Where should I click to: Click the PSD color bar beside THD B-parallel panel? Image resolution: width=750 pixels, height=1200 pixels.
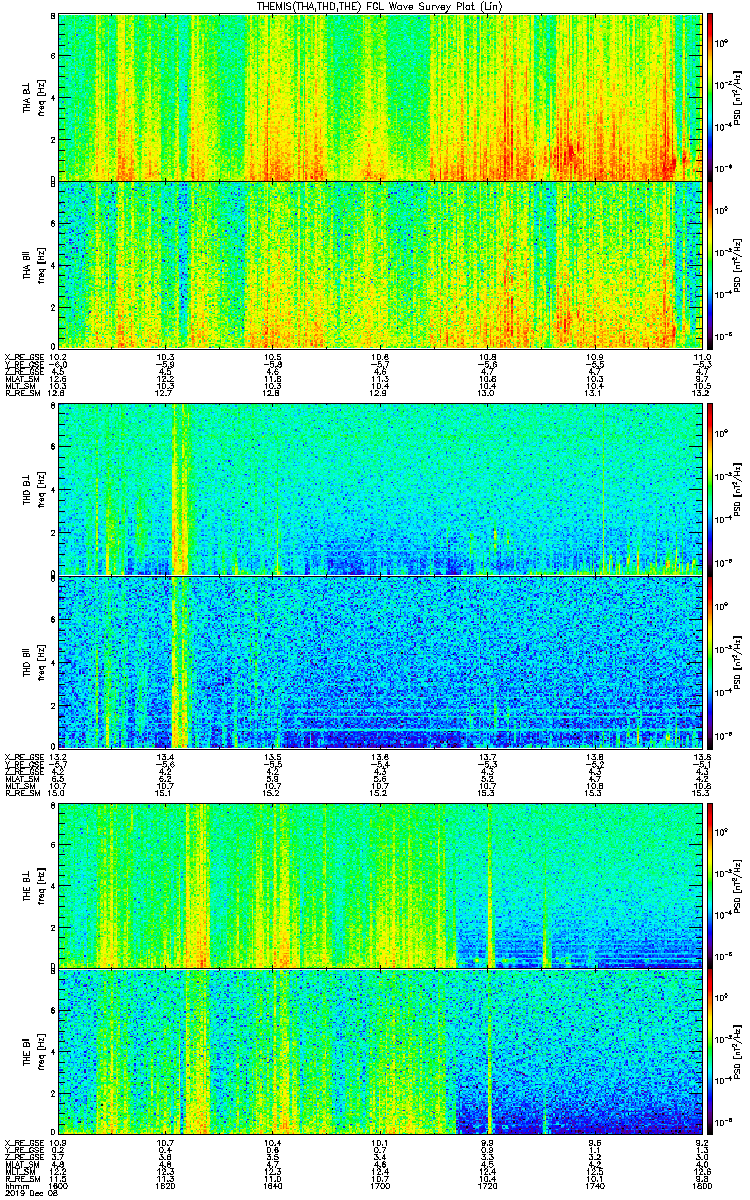[711, 662]
